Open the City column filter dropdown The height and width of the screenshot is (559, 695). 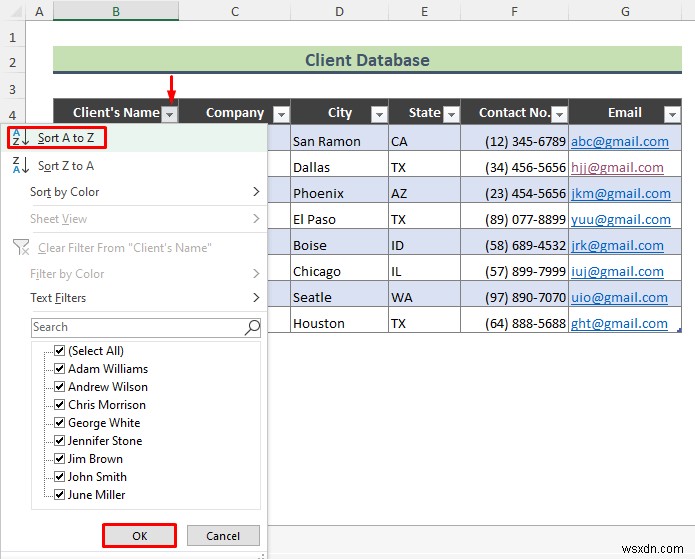point(379,114)
